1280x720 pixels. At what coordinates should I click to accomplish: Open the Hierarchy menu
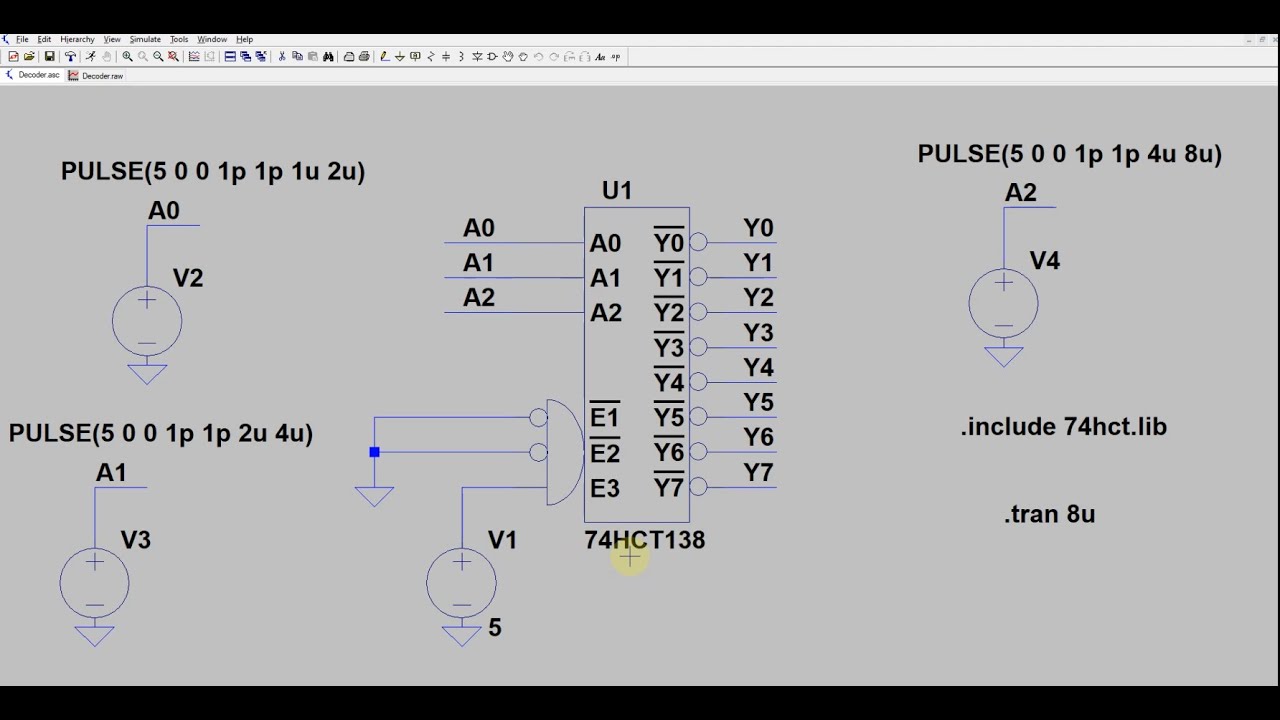tap(77, 39)
